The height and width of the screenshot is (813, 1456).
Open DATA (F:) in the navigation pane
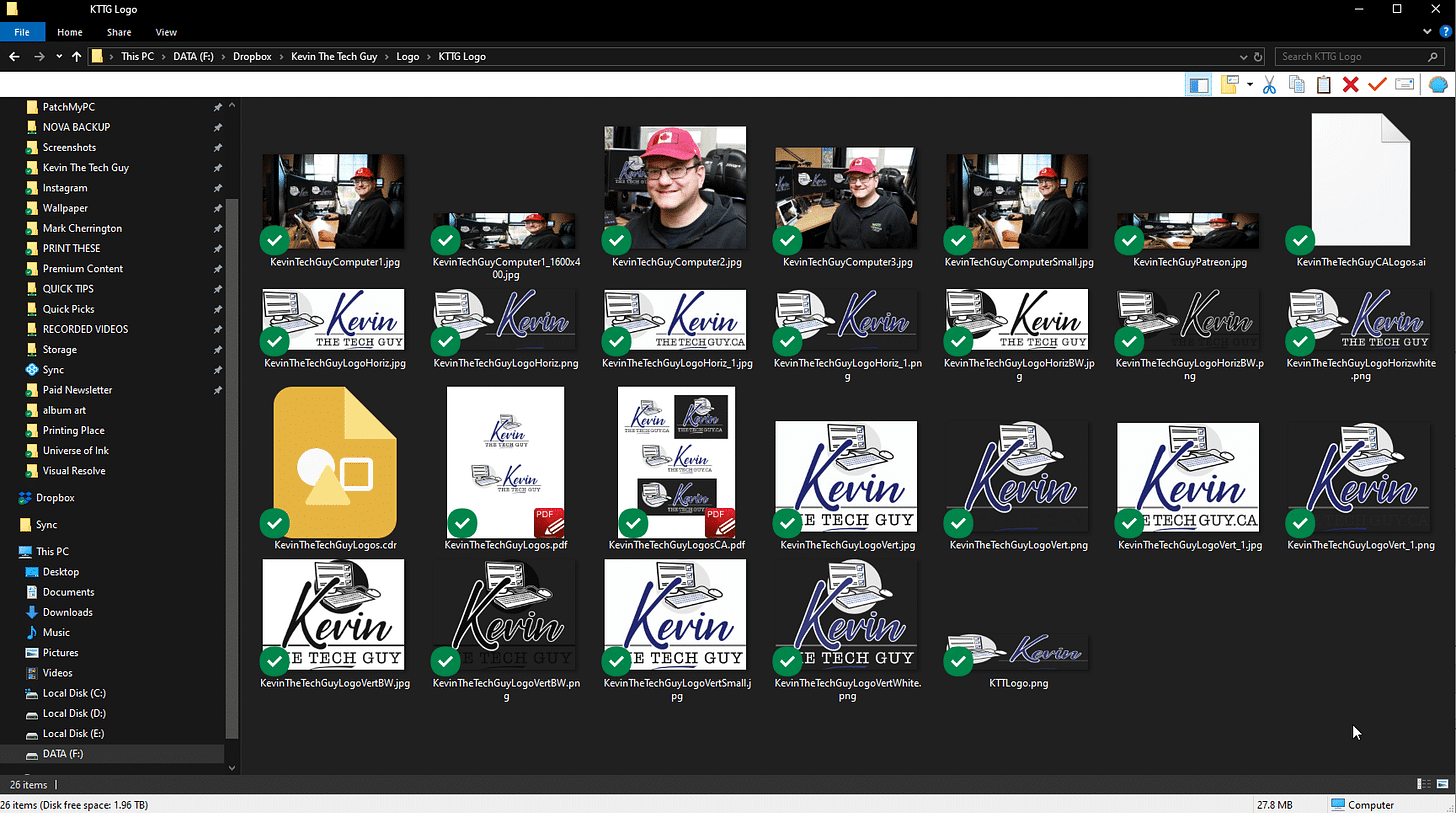click(x=63, y=753)
